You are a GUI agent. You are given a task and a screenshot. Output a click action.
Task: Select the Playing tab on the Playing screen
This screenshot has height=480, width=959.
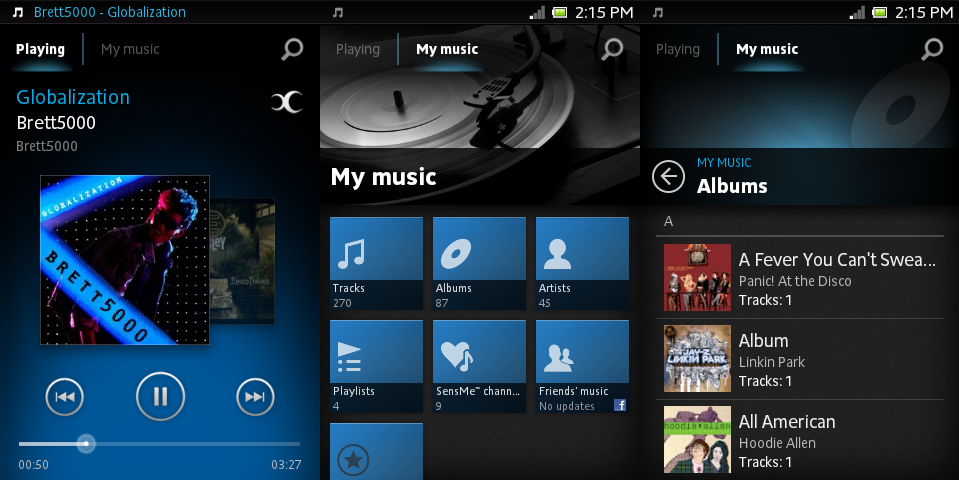pyautogui.click(x=40, y=50)
